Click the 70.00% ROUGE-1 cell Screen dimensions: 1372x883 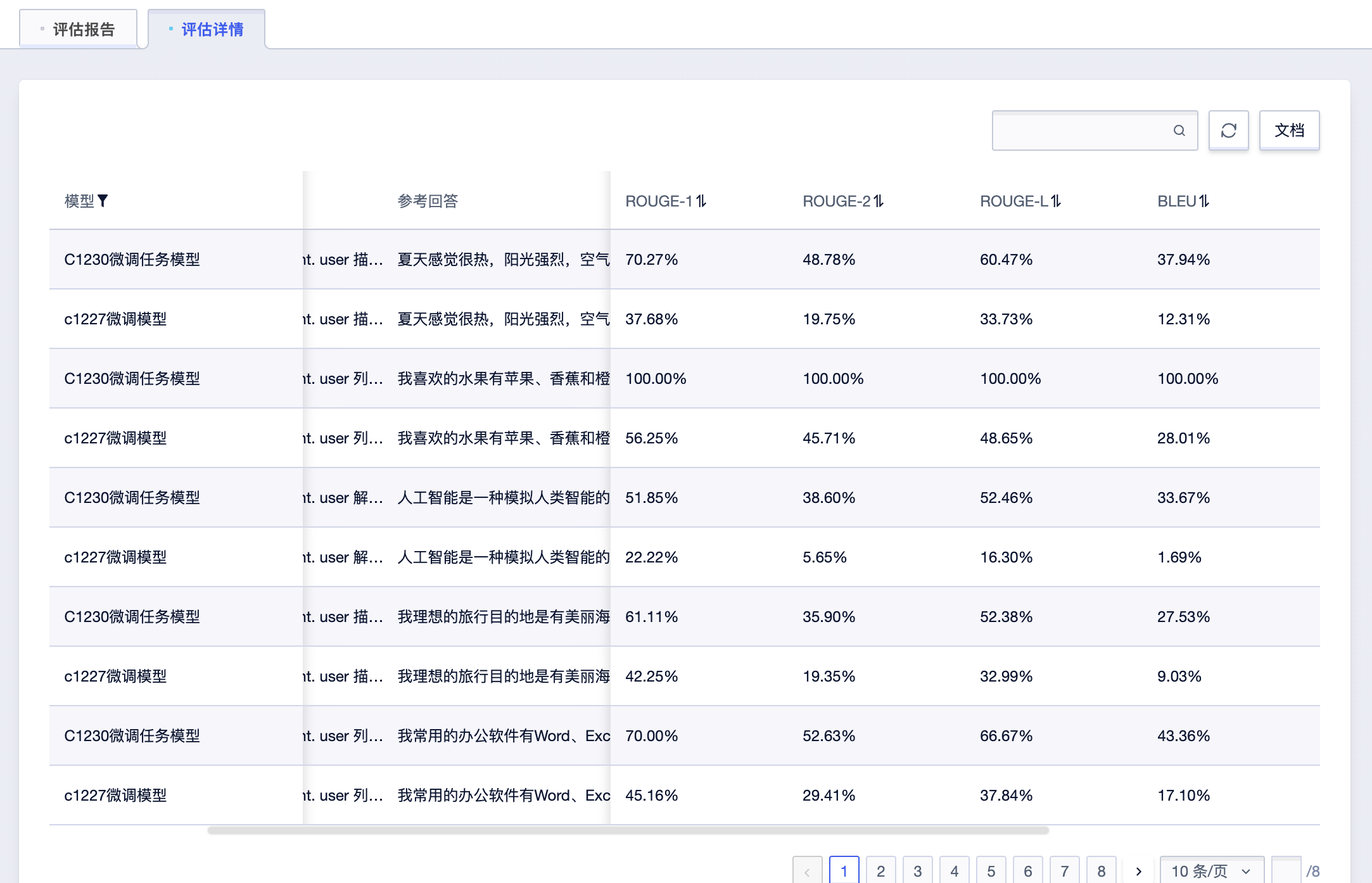(x=651, y=735)
